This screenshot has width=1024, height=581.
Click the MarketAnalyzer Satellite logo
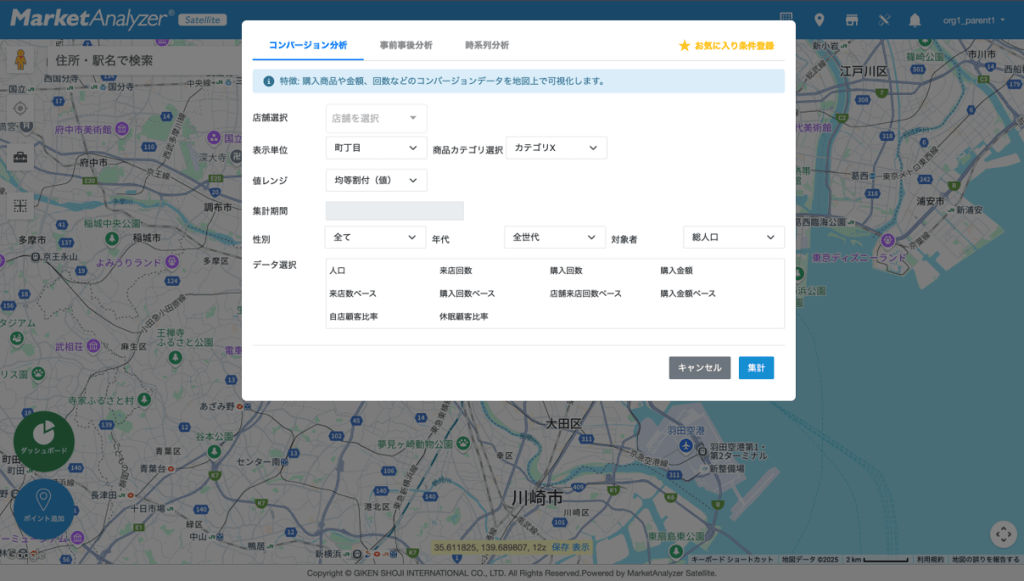point(118,19)
